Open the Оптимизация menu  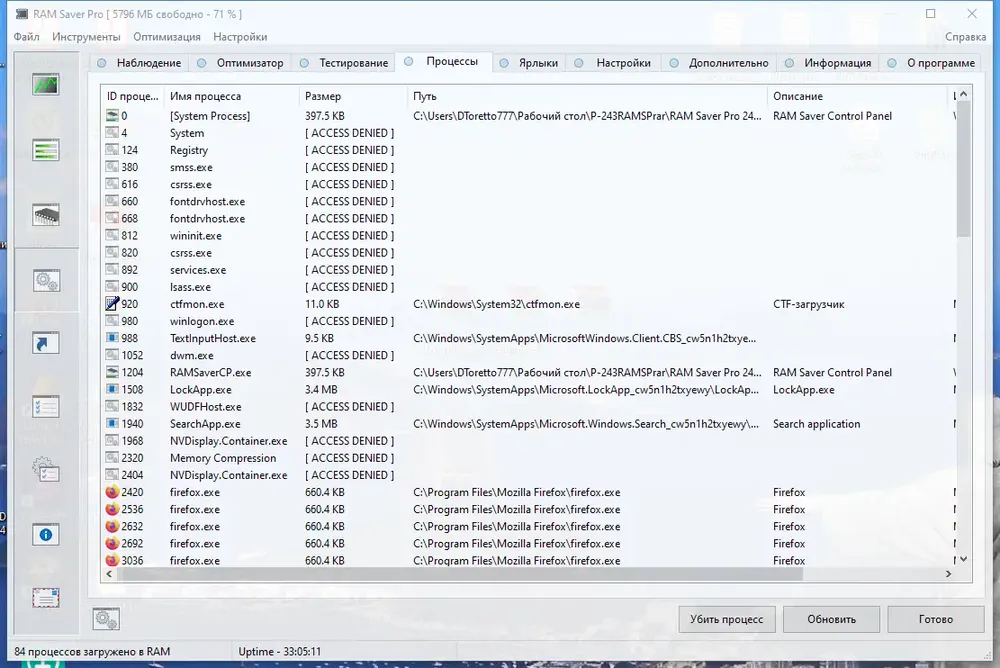click(x=167, y=37)
